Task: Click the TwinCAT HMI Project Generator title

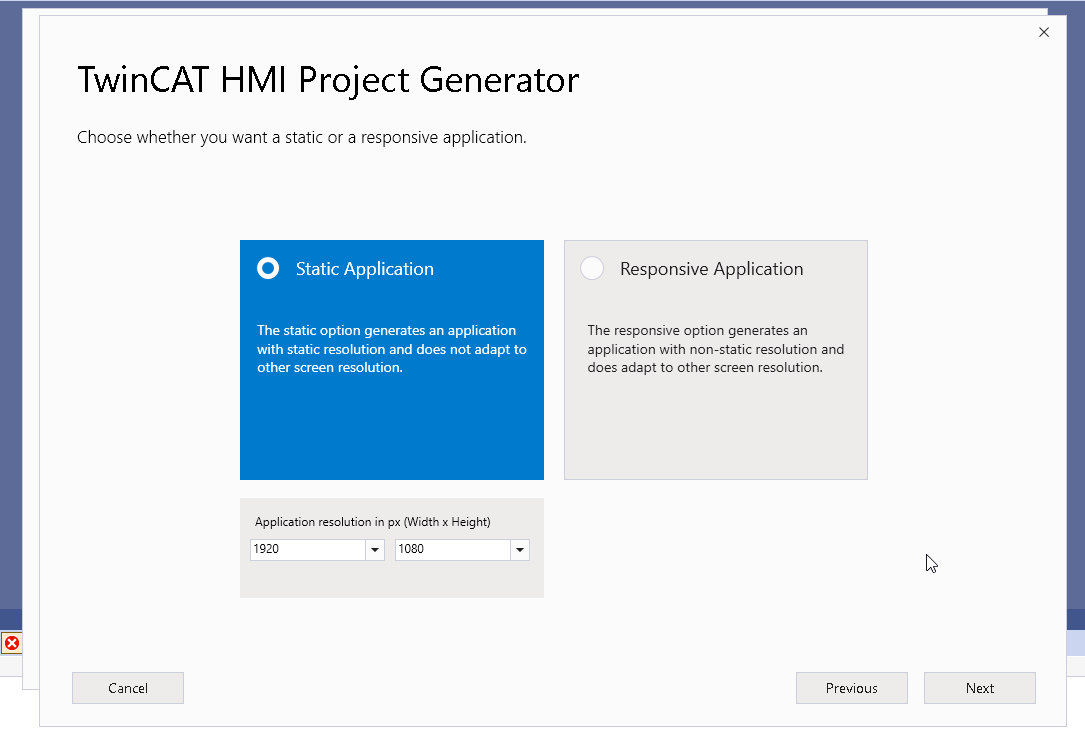Action: 328,80
